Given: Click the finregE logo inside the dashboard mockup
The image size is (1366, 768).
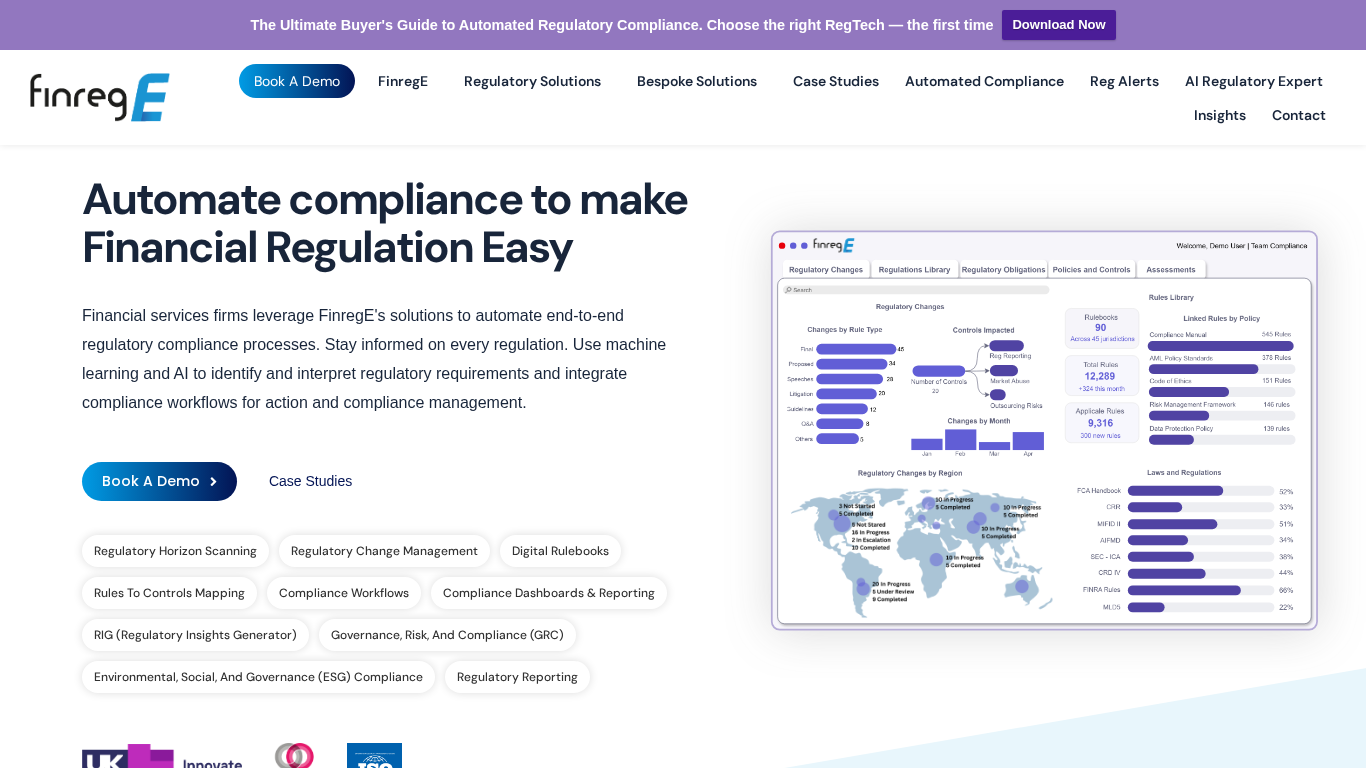Looking at the screenshot, I should coord(833,245).
